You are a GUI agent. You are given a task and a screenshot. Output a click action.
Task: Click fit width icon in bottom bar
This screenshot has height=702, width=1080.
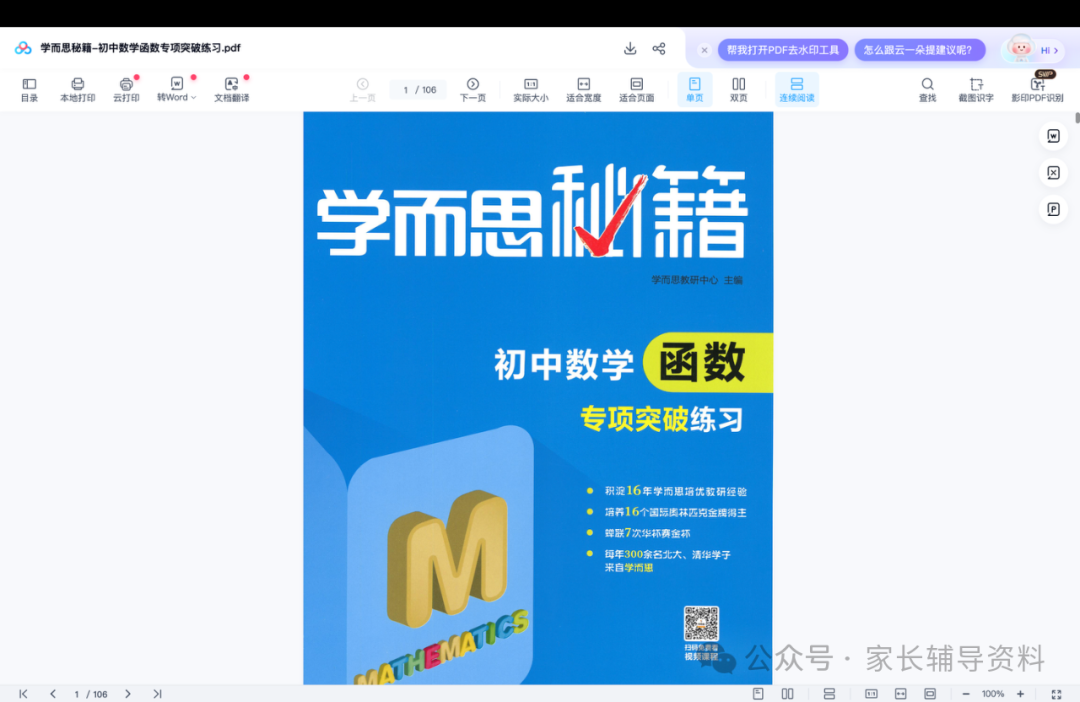pyautogui.click(x=900, y=694)
